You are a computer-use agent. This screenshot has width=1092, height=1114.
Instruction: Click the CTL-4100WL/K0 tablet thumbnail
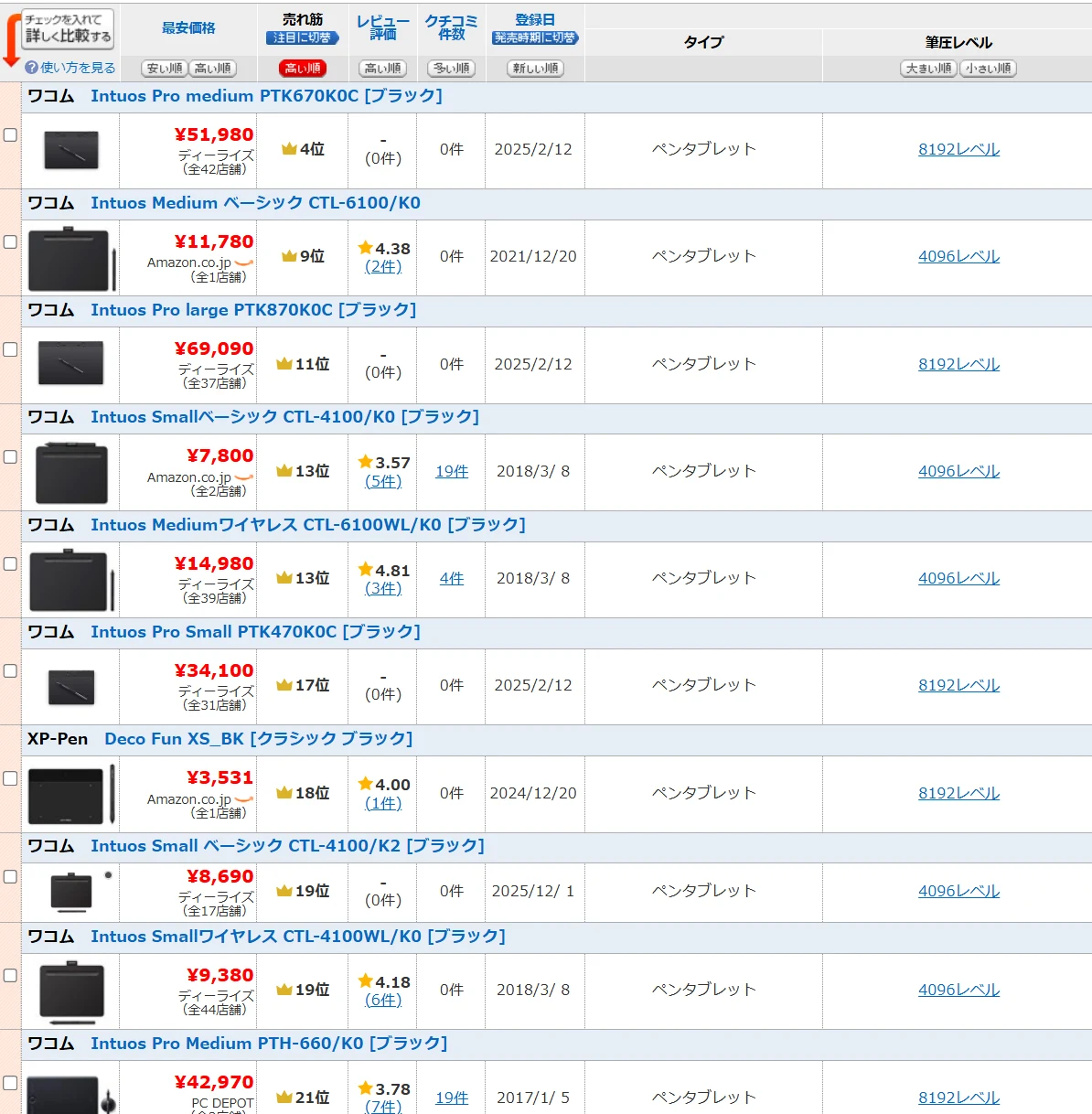click(72, 991)
